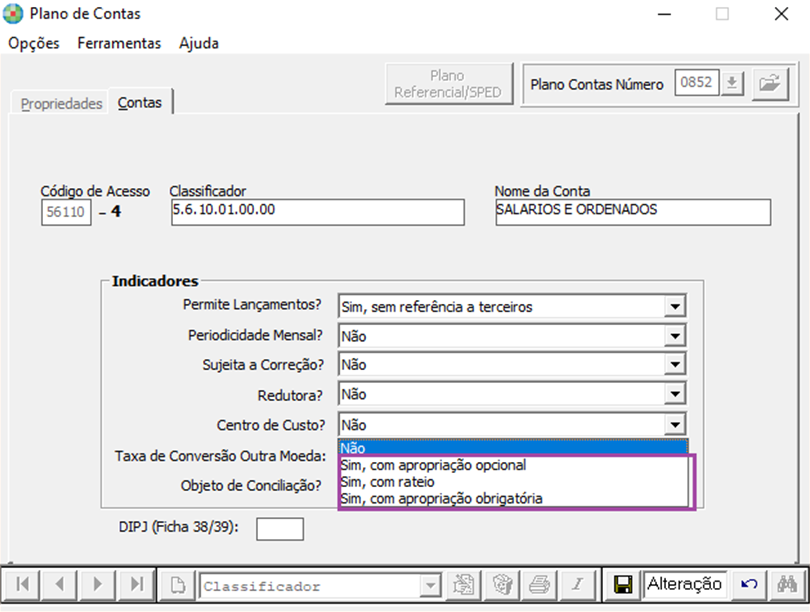This screenshot has height=612, width=810.
Task: Expand the Redutora dropdown
Action: (675, 395)
